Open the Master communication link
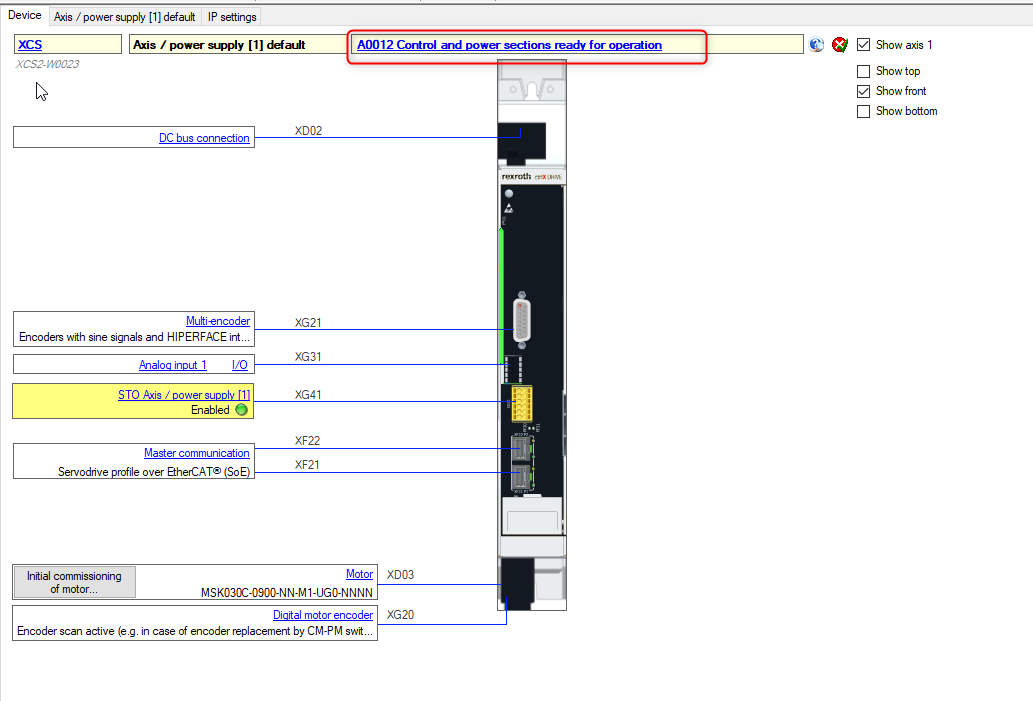This screenshot has height=701, width=1033. coord(196,453)
